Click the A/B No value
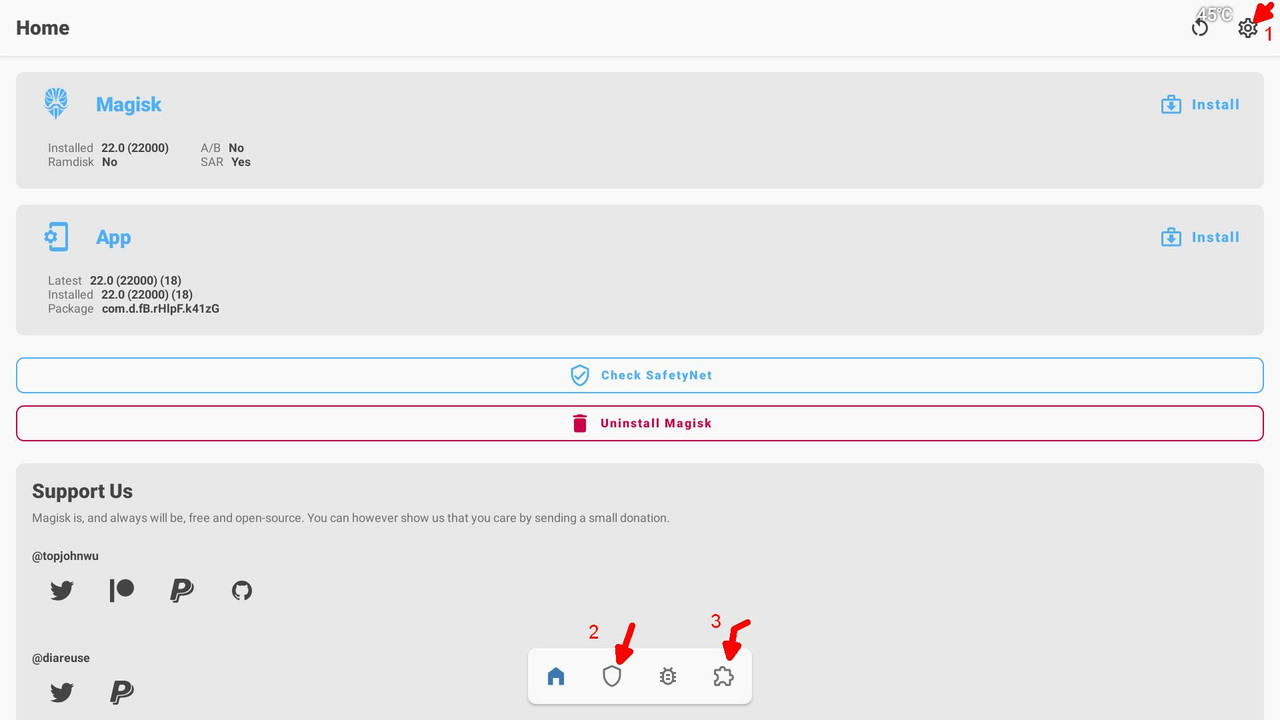This screenshot has width=1280, height=720. (236, 148)
